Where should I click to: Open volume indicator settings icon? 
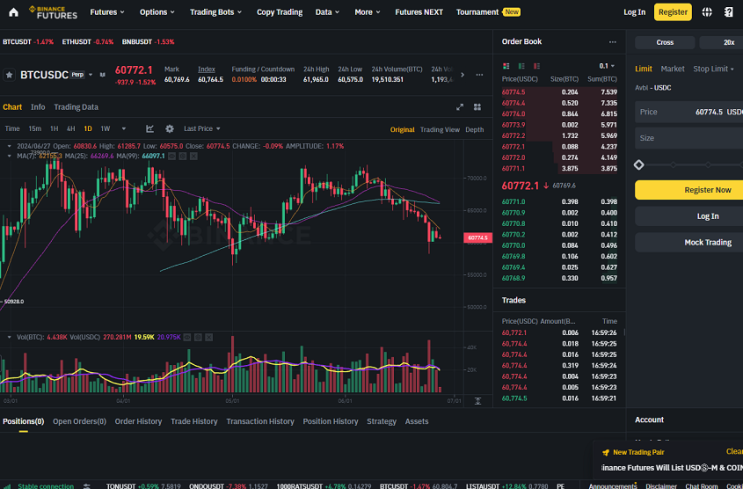(x=198, y=337)
